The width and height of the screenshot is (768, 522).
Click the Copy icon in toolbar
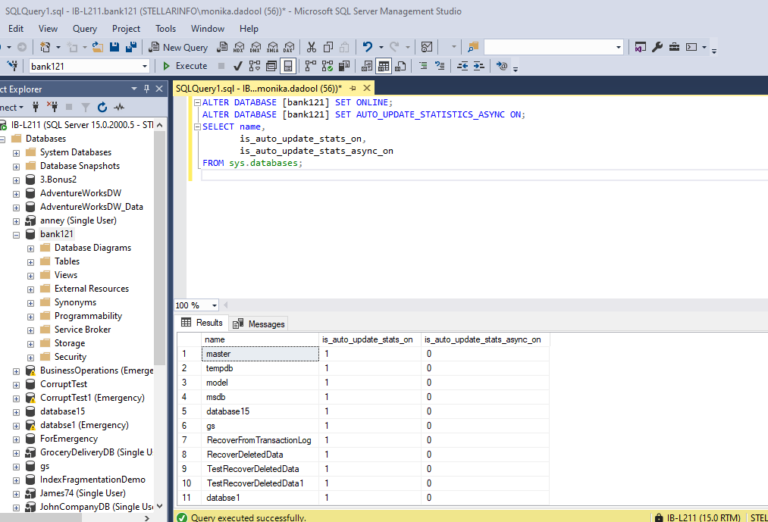328,47
